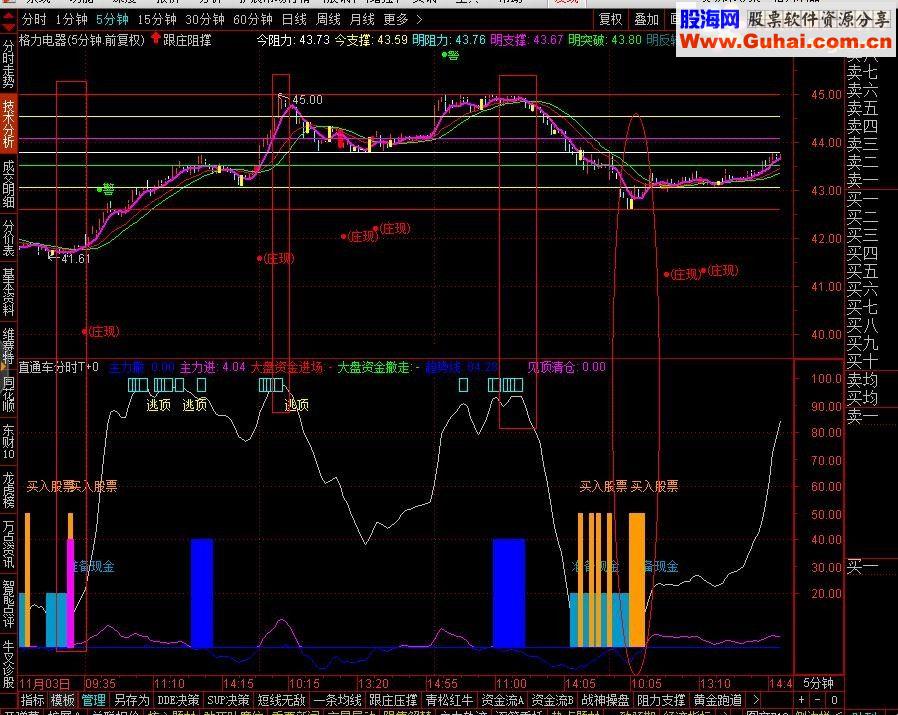
Task: Click the 明支撑 43.67 value text
Action: [527, 40]
